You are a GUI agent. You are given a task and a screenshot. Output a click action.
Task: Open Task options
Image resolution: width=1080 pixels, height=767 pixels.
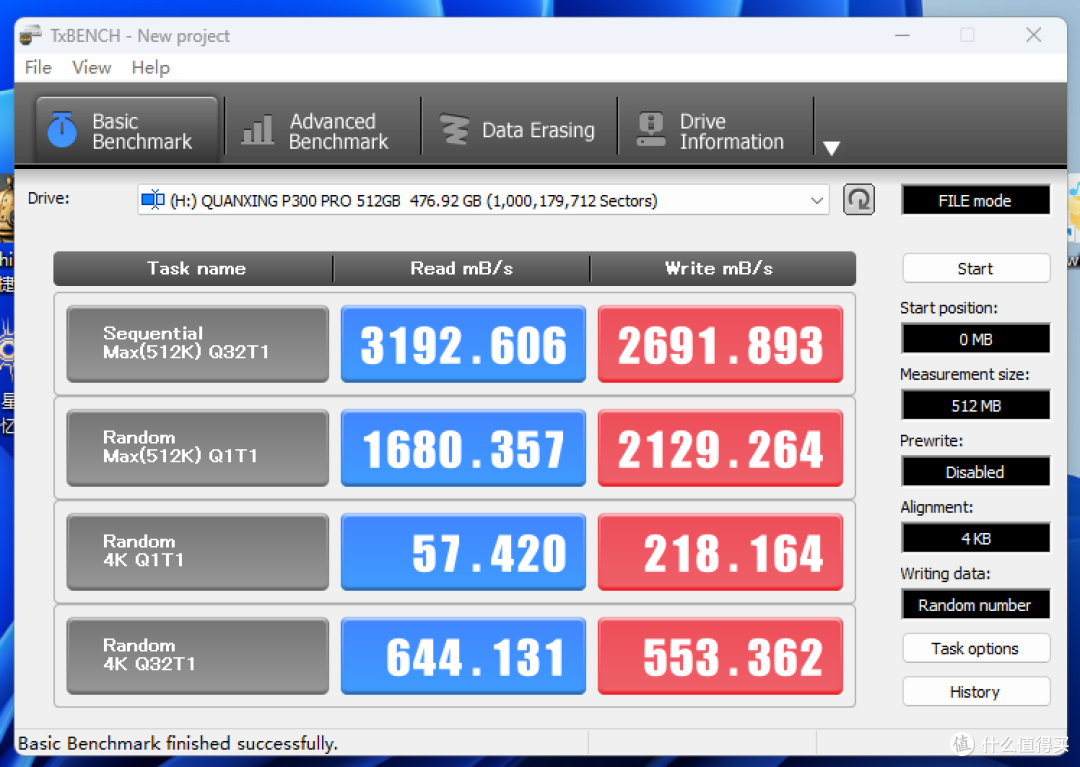point(976,649)
